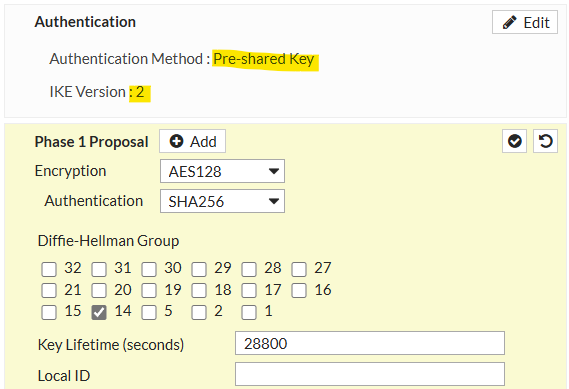Click the revert arrow icon in Phase 1 Proposal

click(545, 141)
